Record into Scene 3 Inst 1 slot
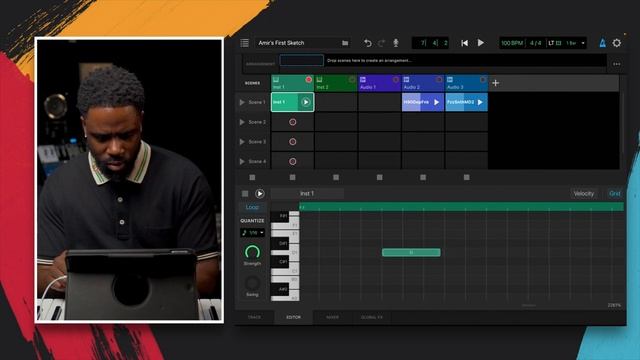The height and width of the screenshot is (360, 640). pos(292,142)
